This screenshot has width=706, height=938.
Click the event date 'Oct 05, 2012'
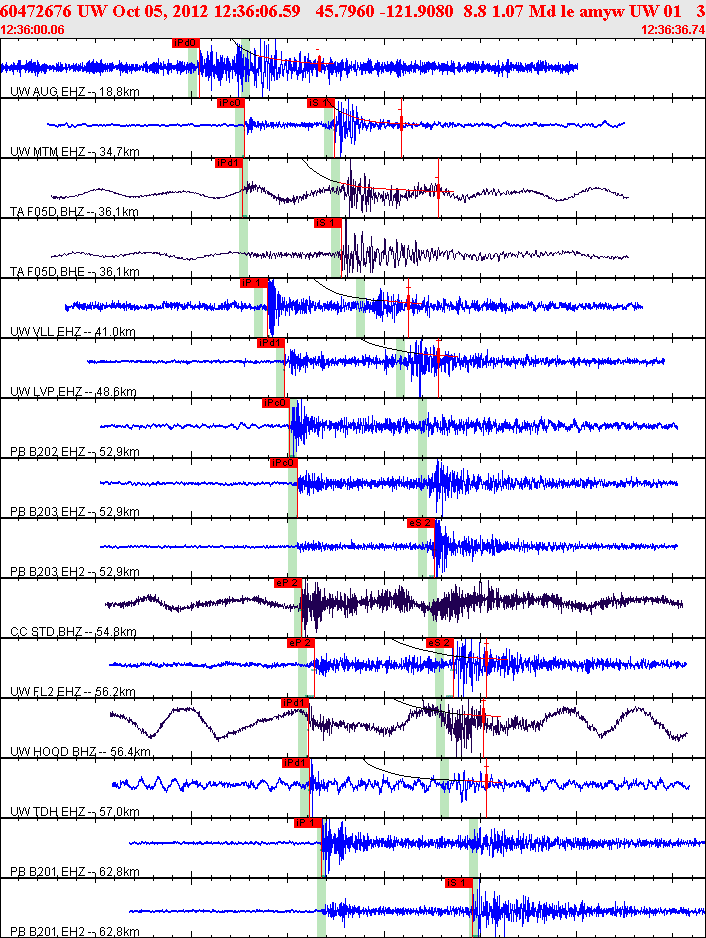click(x=159, y=11)
